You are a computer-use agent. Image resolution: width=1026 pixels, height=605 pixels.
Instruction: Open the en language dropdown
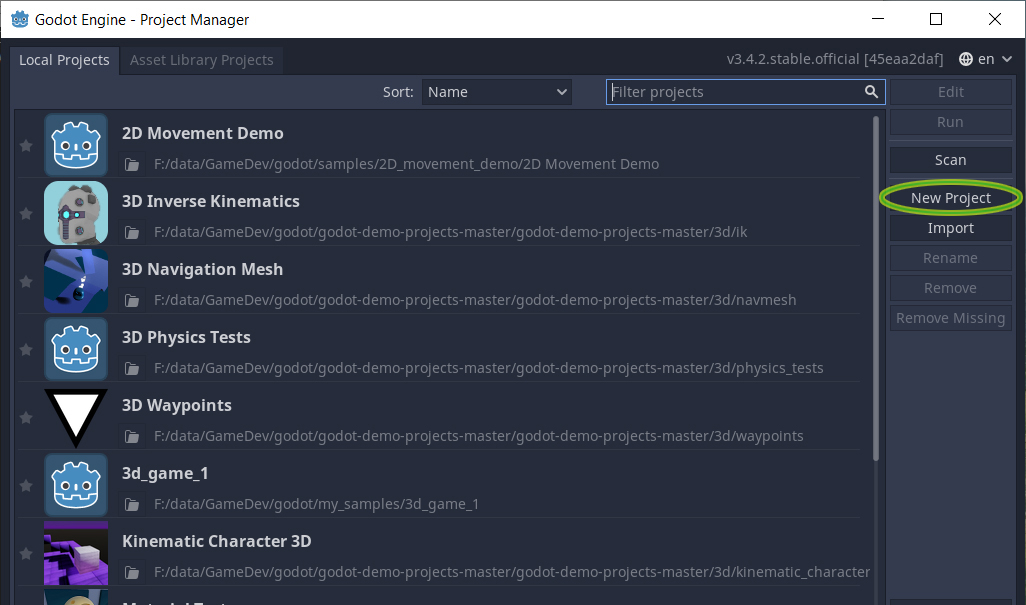[985, 59]
